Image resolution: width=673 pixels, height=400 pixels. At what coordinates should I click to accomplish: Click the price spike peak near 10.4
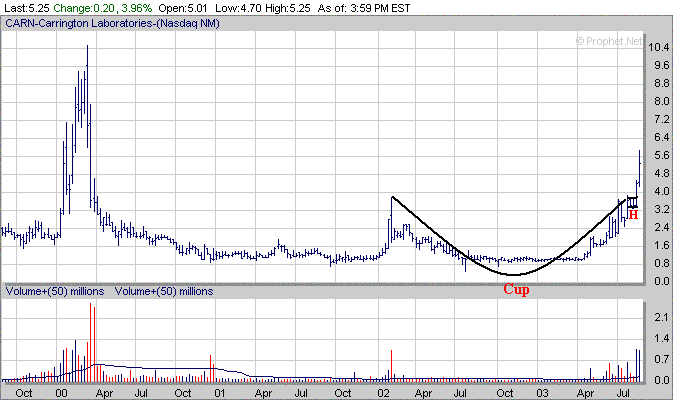[88, 46]
